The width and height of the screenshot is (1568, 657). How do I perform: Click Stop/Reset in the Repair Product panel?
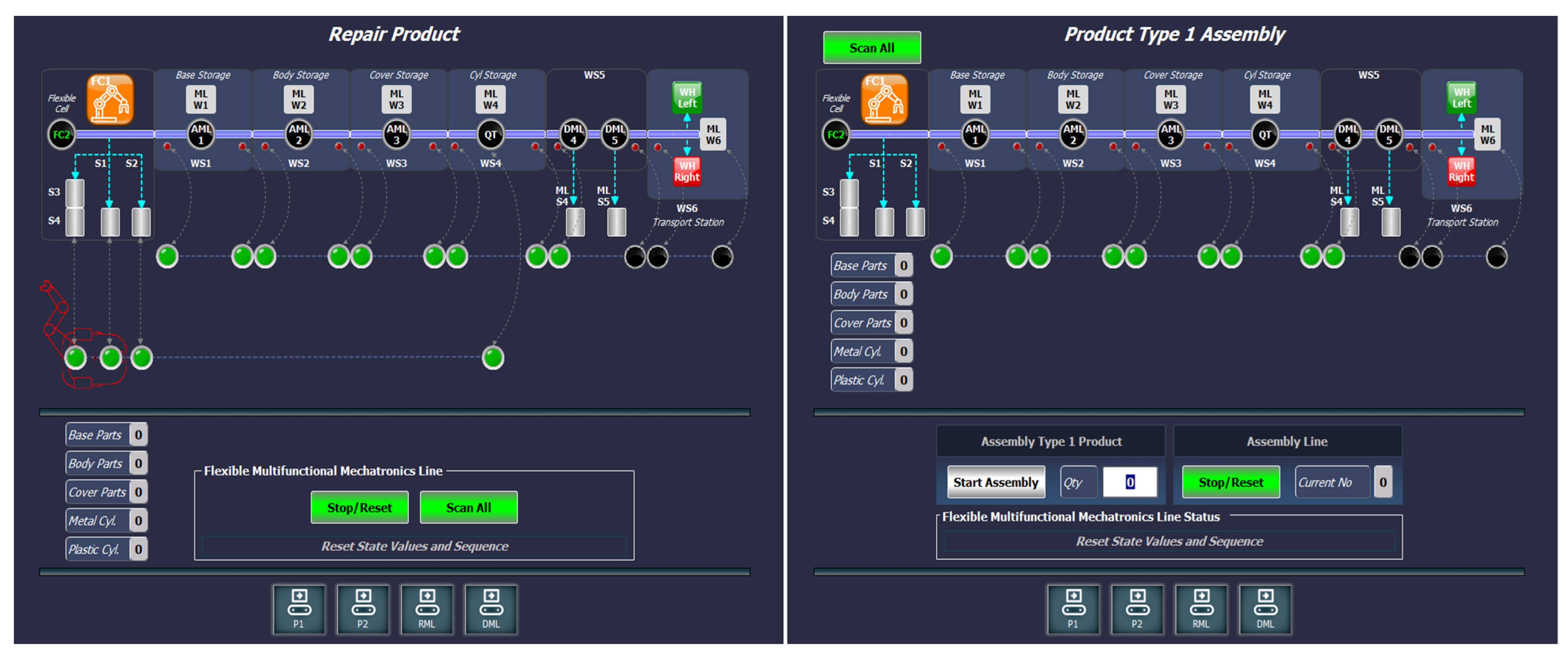pos(359,507)
